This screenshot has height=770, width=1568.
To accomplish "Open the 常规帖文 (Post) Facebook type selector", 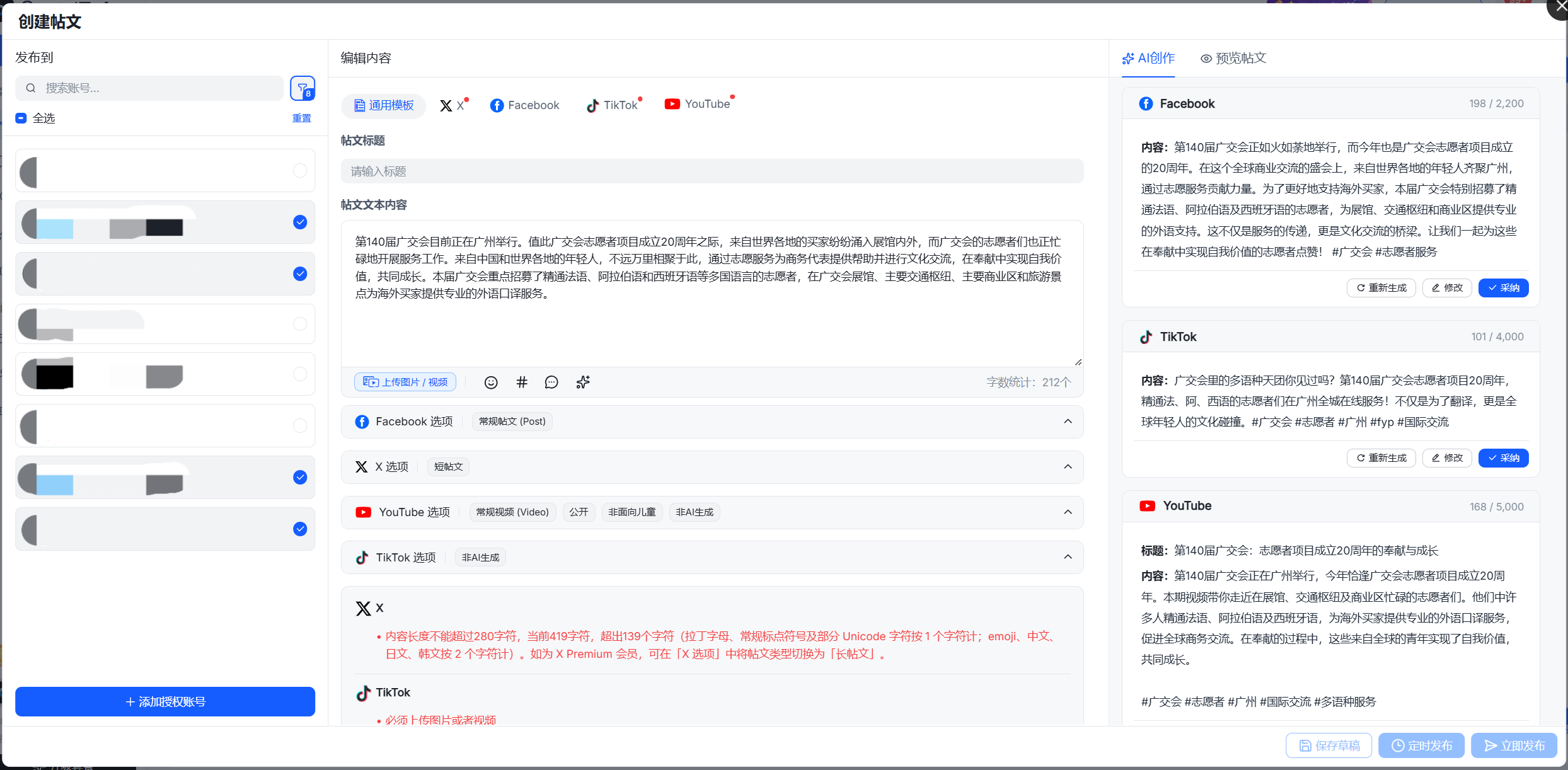I will pyautogui.click(x=512, y=422).
